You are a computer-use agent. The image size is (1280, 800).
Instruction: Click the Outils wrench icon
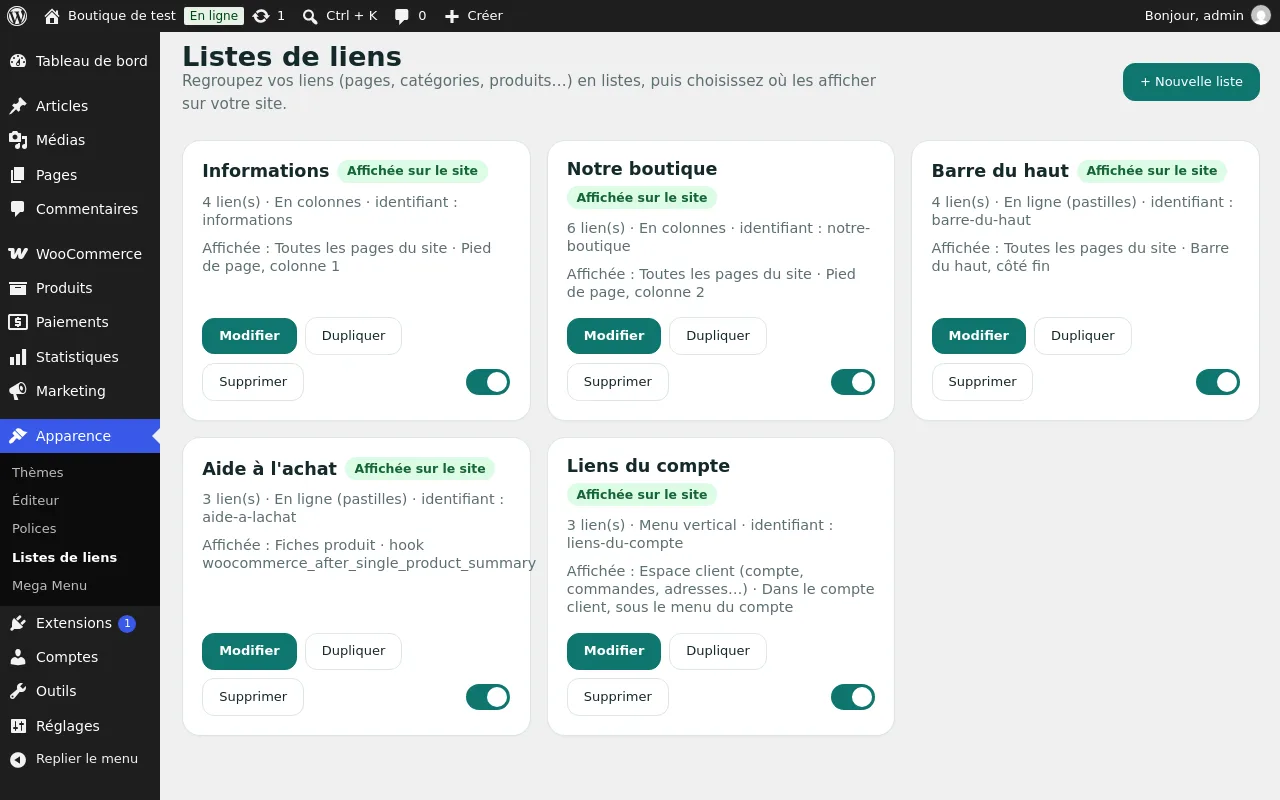[x=18, y=691]
